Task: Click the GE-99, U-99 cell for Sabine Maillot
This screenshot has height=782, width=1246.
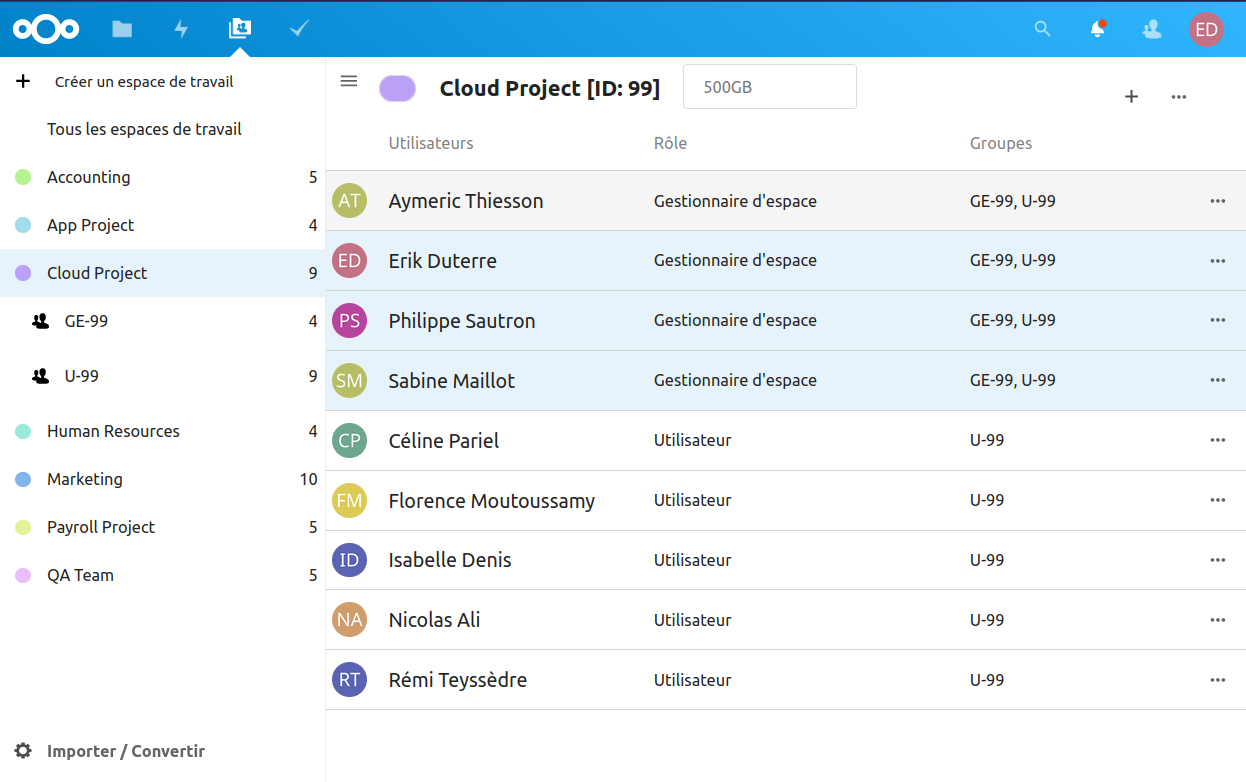Action: pyautogui.click(x=1013, y=381)
